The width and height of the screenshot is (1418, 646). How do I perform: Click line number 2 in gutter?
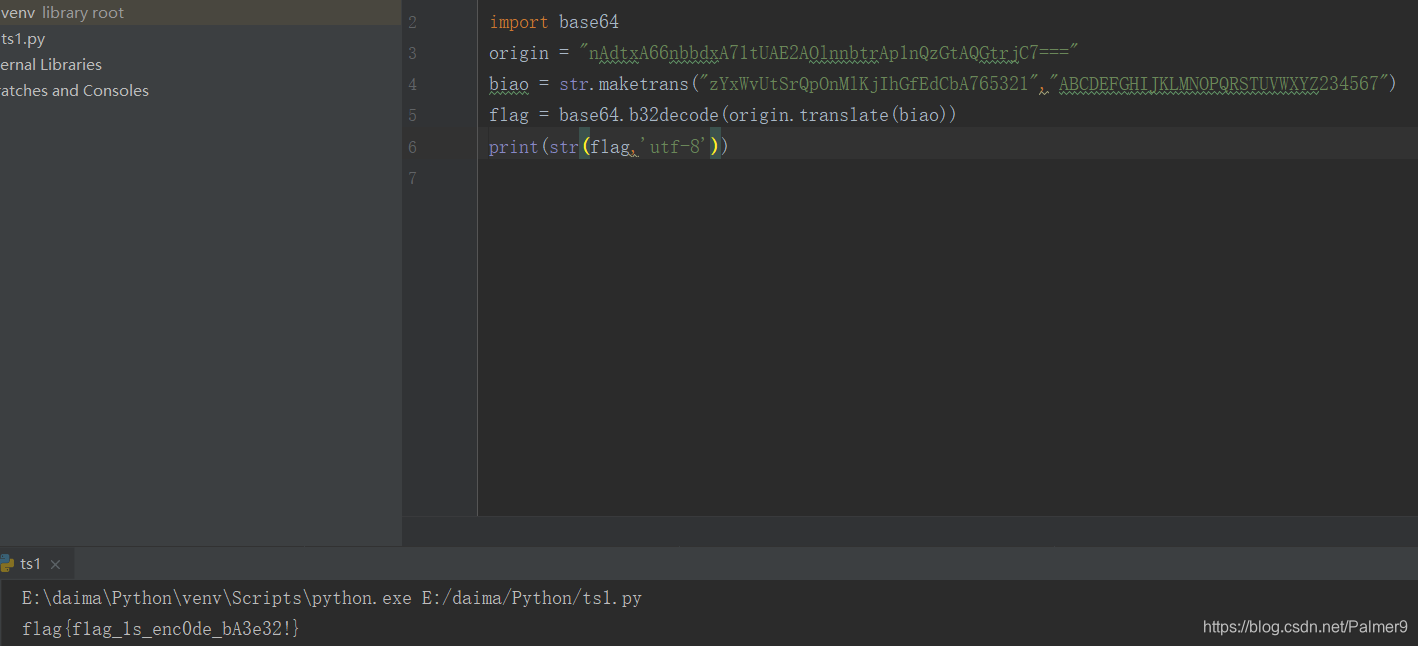(x=413, y=22)
